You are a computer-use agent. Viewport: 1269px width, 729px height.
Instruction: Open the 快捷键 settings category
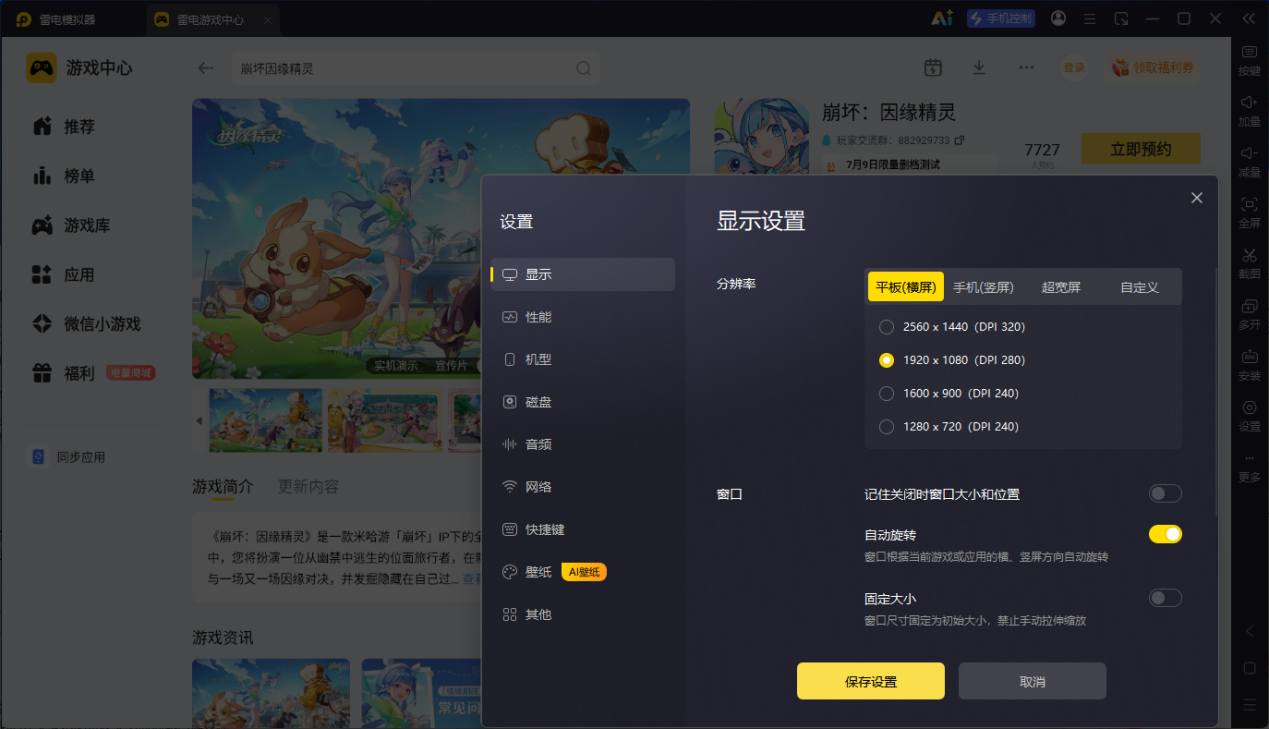(x=583, y=529)
